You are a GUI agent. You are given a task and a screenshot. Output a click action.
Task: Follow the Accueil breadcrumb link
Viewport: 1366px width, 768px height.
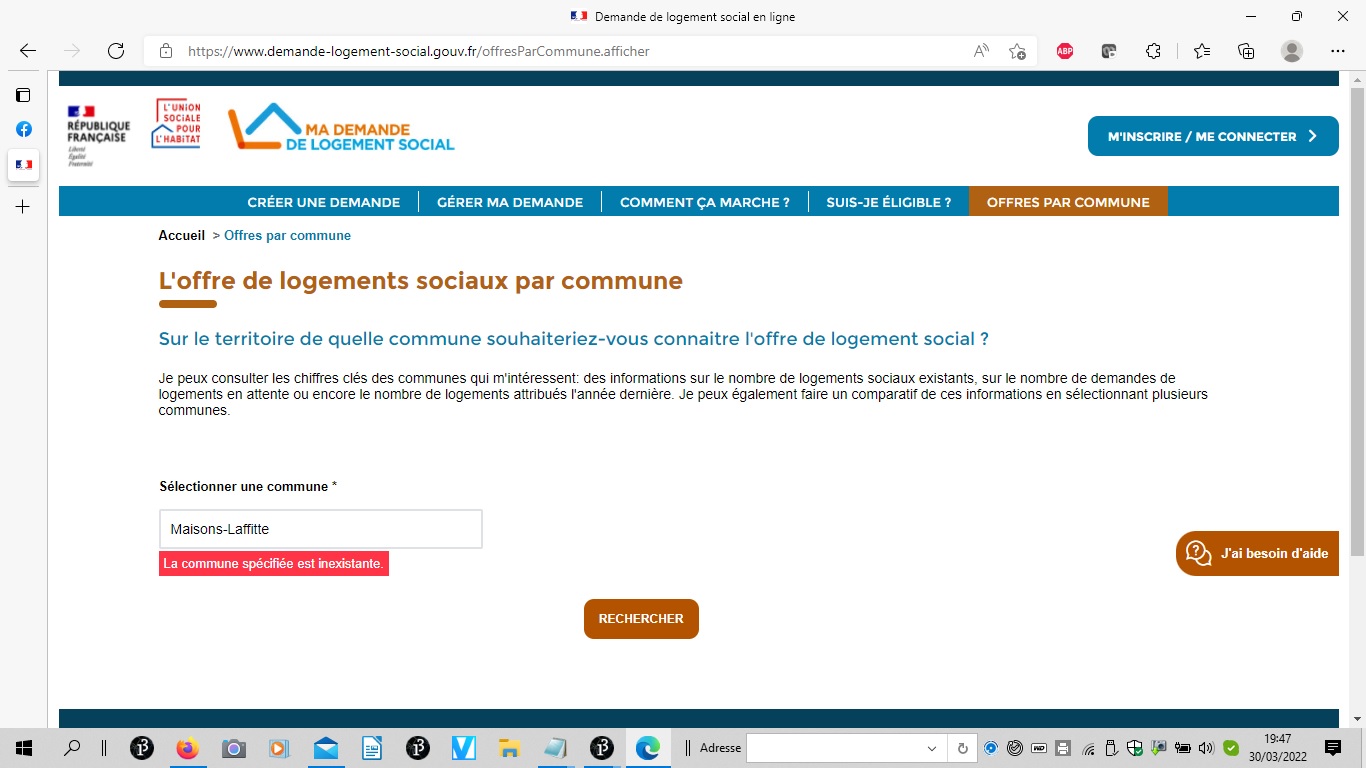tap(181, 236)
